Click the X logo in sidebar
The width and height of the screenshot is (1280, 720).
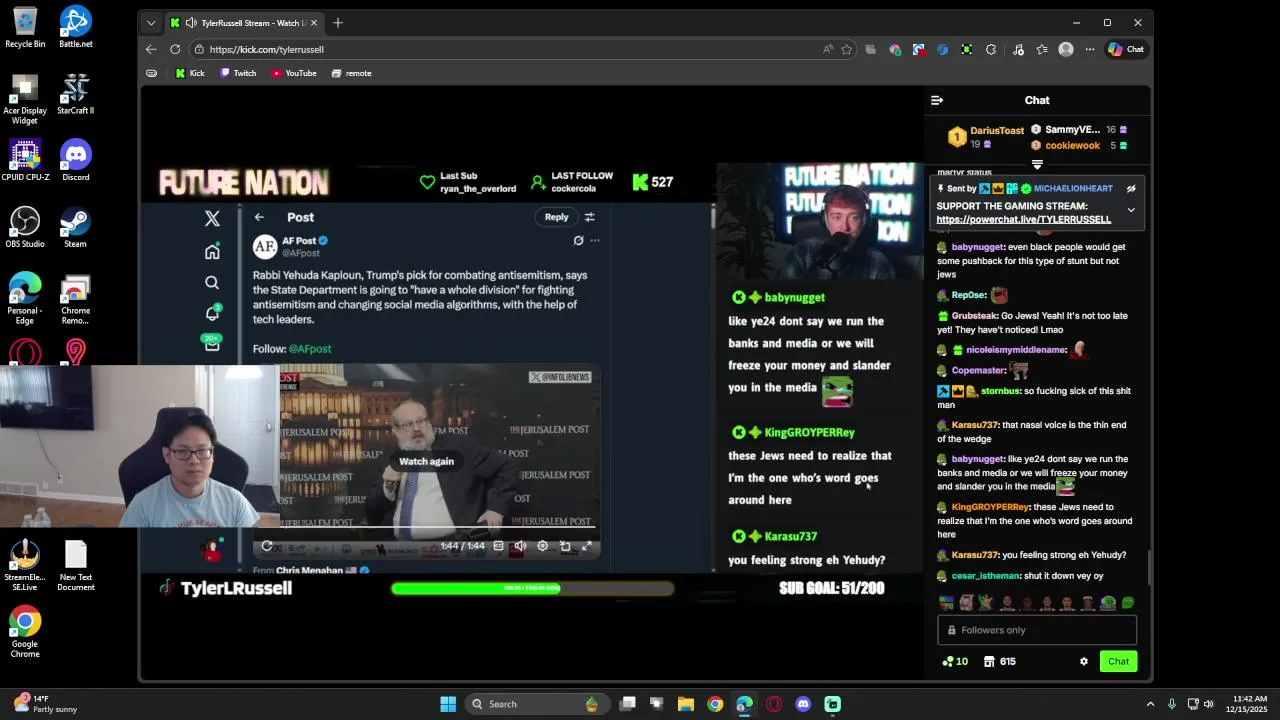212,218
